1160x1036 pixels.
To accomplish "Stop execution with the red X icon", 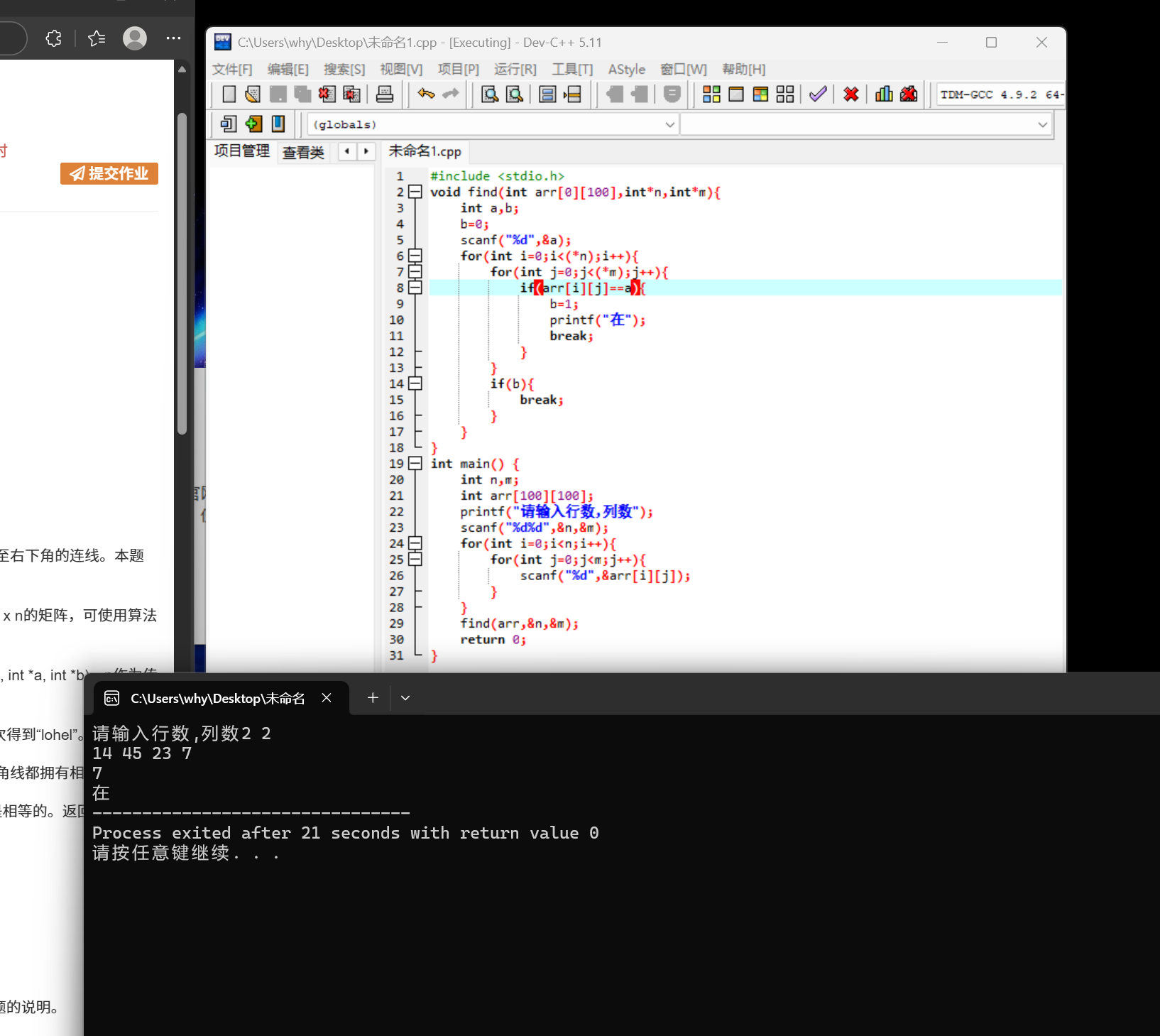I will [851, 94].
